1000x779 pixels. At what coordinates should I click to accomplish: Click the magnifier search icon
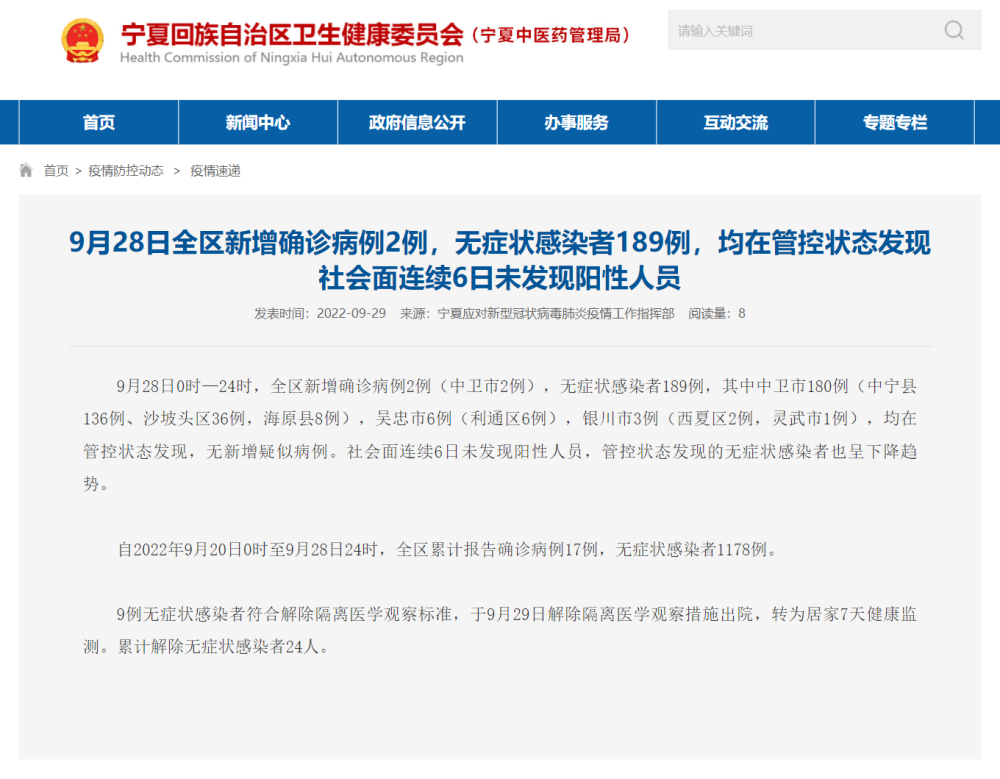tap(954, 30)
